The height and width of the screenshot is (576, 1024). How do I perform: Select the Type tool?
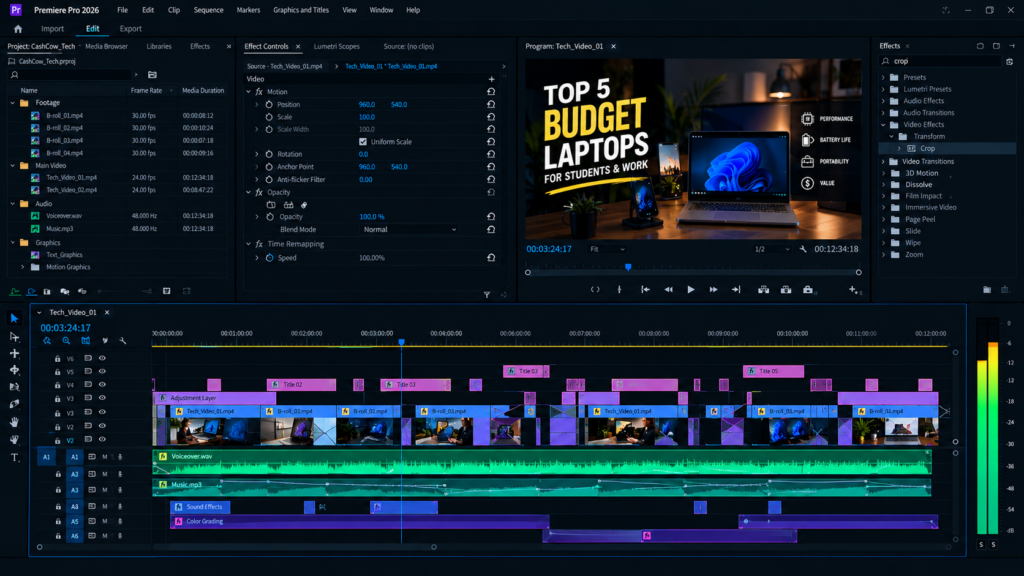(x=14, y=457)
